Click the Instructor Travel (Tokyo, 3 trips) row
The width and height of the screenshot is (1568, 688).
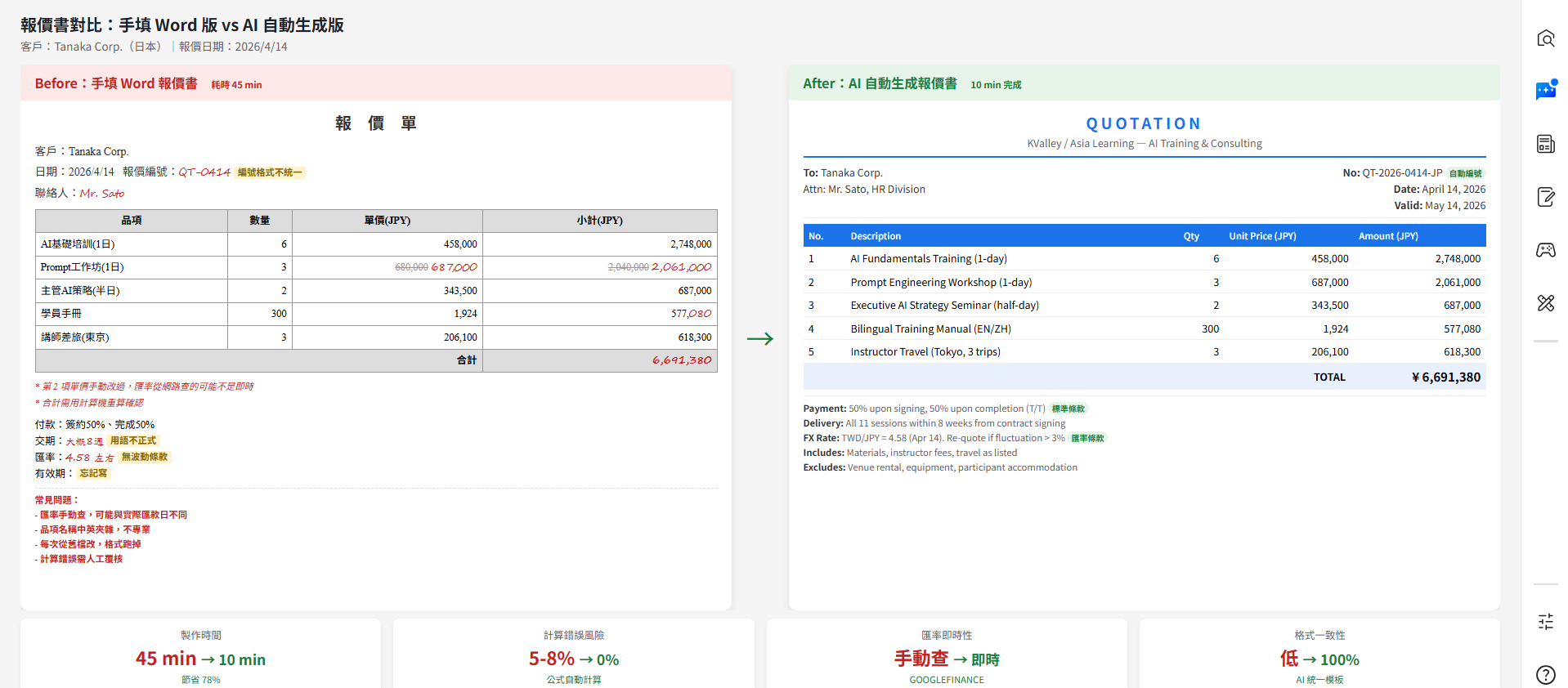tap(1145, 352)
